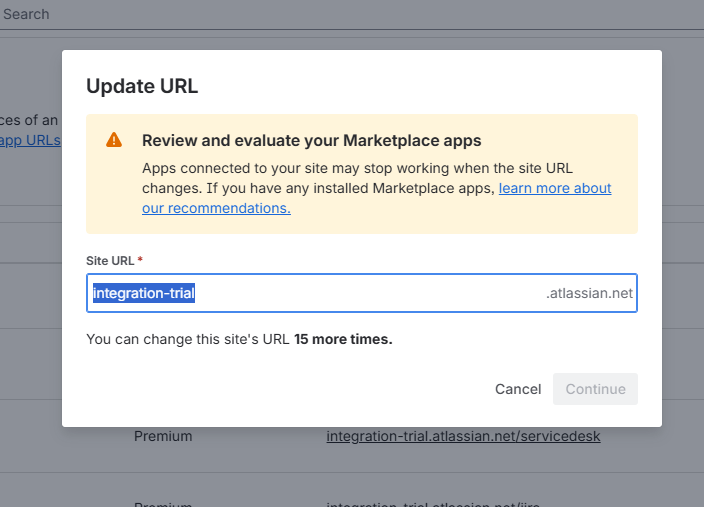Click 'Review and evaluate your Marketplace apps' heading
The image size is (704, 507).
(x=312, y=141)
